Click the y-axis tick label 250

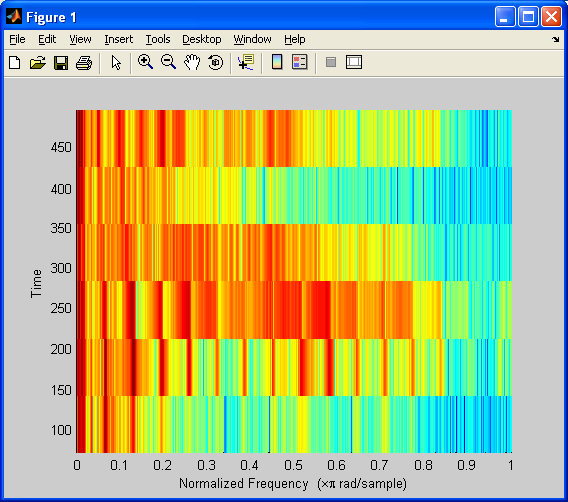click(61, 308)
